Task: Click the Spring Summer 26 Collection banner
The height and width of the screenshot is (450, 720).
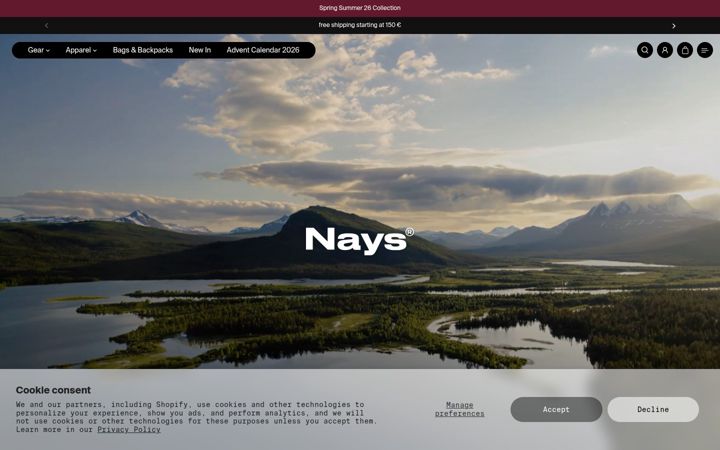Action: pyautogui.click(x=360, y=8)
